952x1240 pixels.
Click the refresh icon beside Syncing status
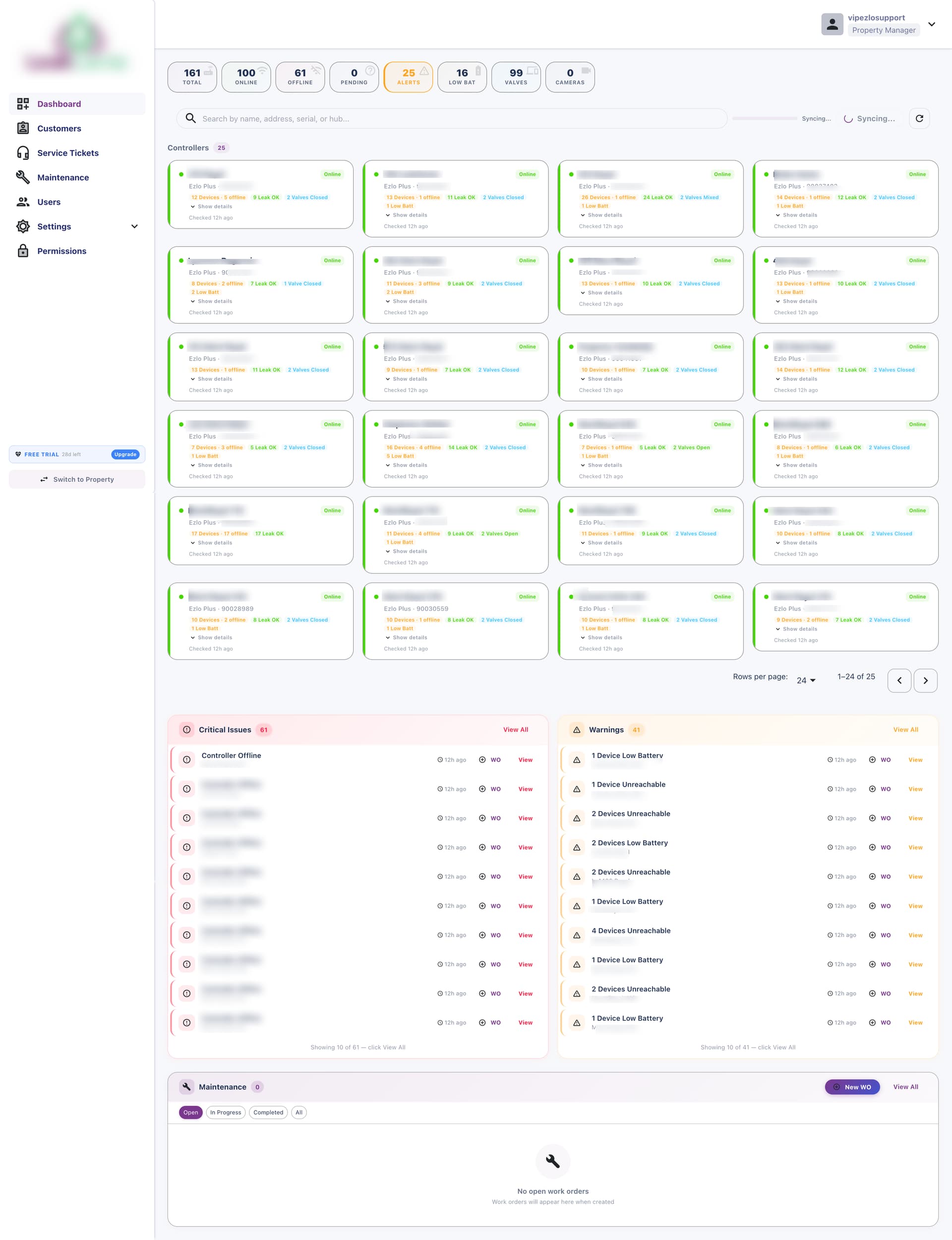coord(919,118)
